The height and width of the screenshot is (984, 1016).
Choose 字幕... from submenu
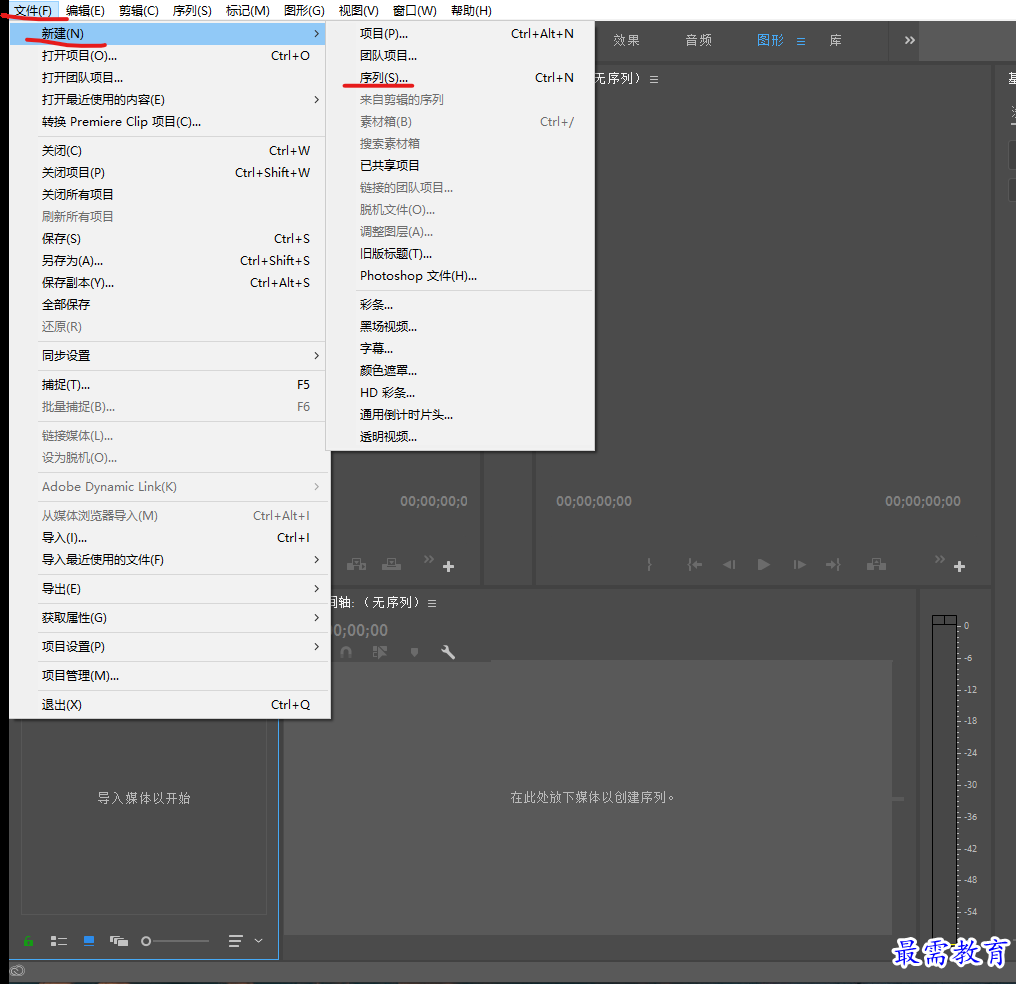click(x=460, y=349)
